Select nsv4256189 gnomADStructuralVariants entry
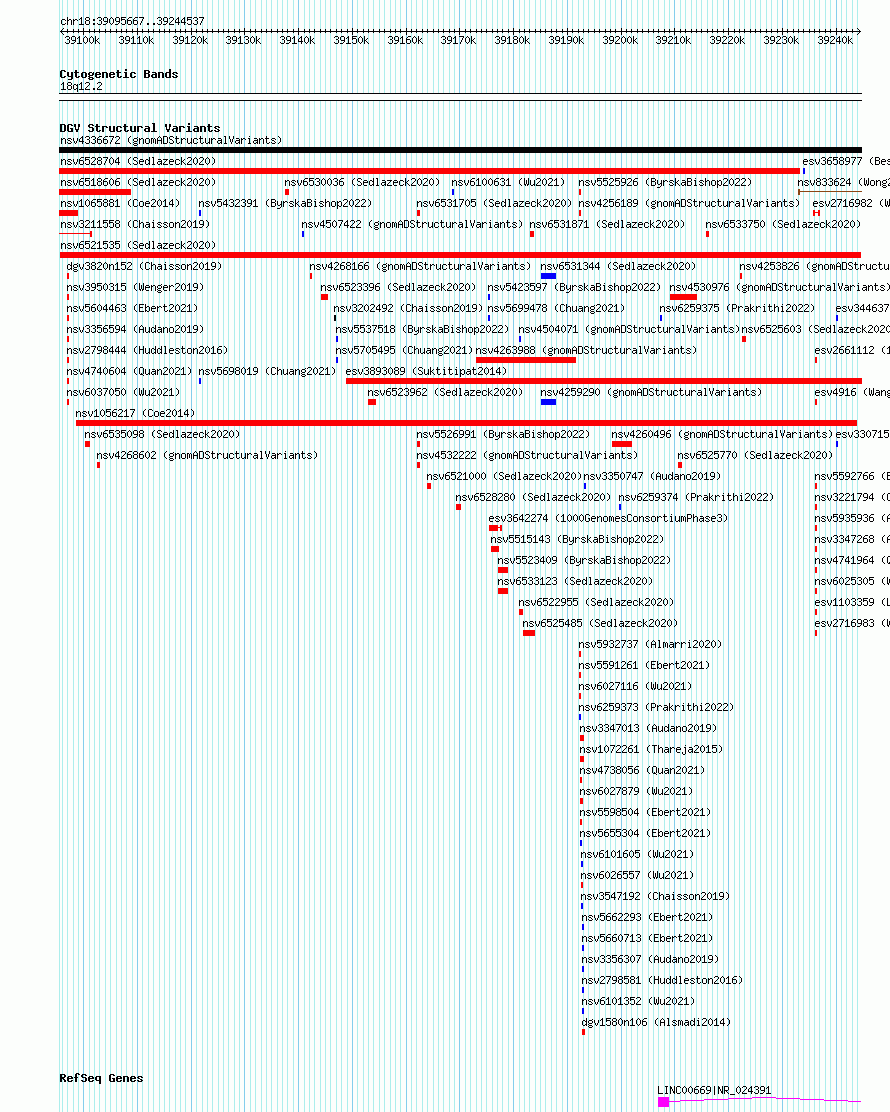Screen dimensions: 890x1112 tap(689, 204)
